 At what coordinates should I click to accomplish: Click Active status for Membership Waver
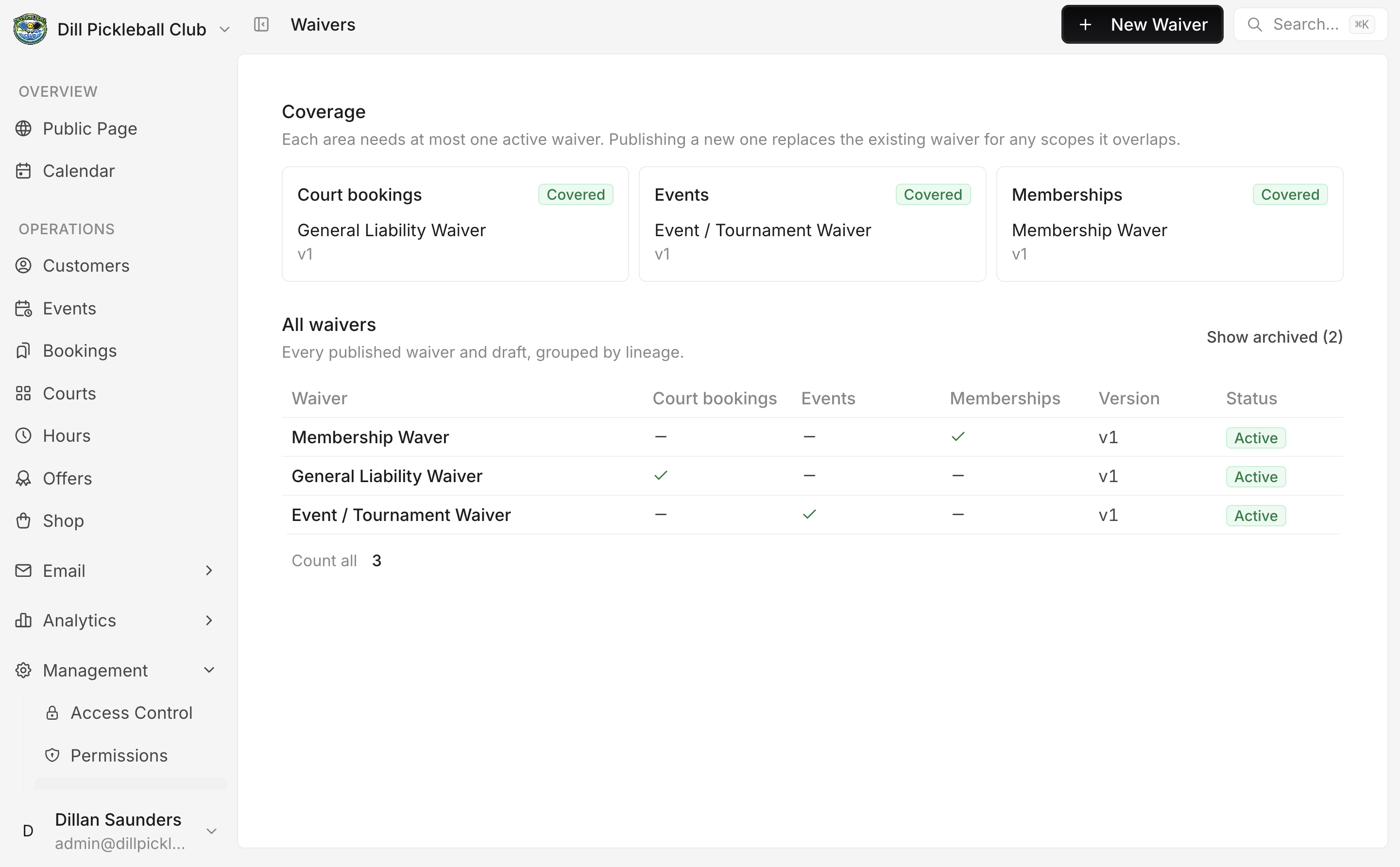point(1256,437)
